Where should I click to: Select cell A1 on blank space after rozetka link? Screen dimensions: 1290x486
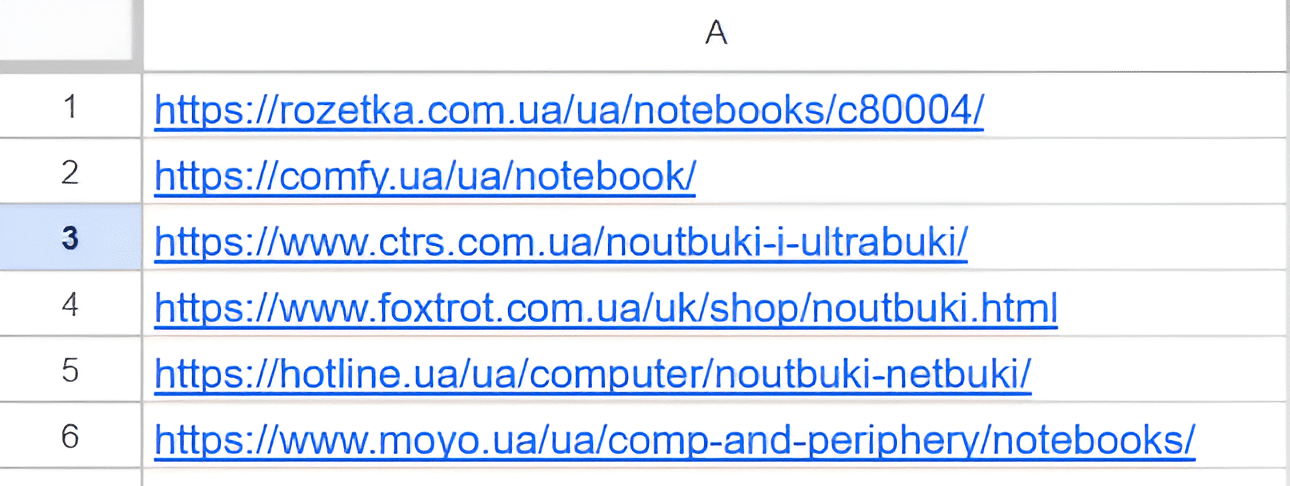pyautogui.click(x=1135, y=105)
